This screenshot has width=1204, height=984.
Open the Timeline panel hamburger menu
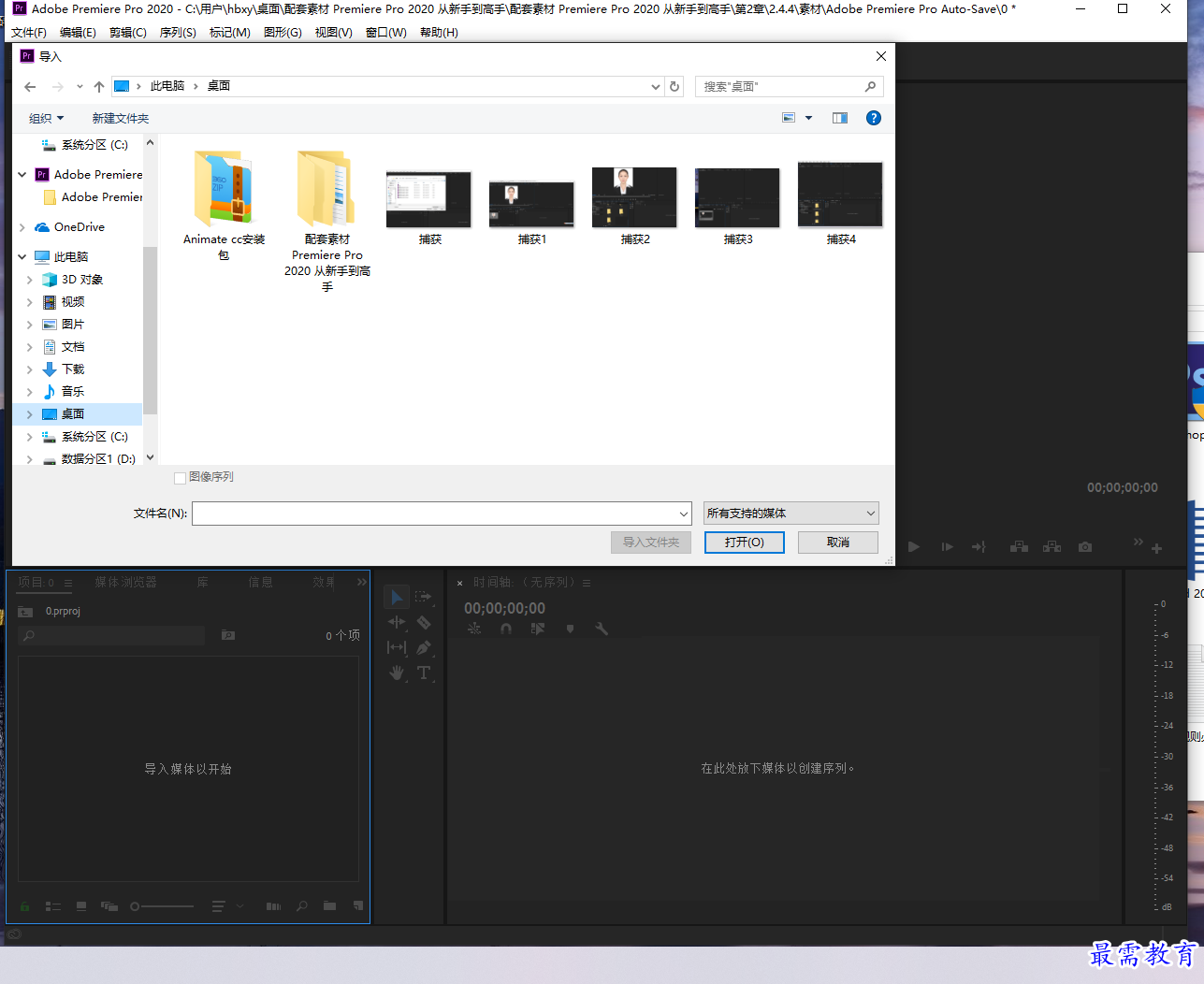(587, 583)
